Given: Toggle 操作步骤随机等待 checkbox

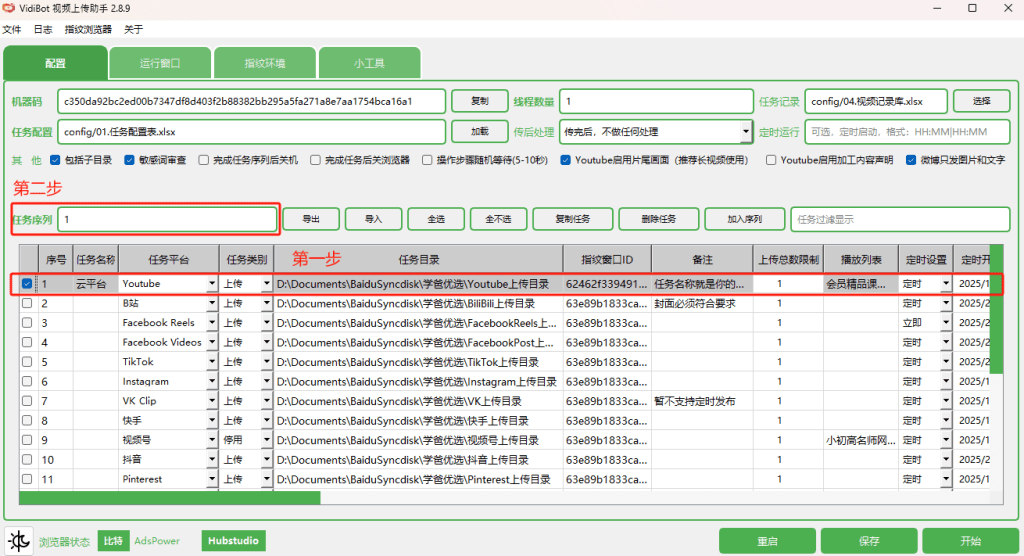Looking at the screenshot, I should pos(428,160).
